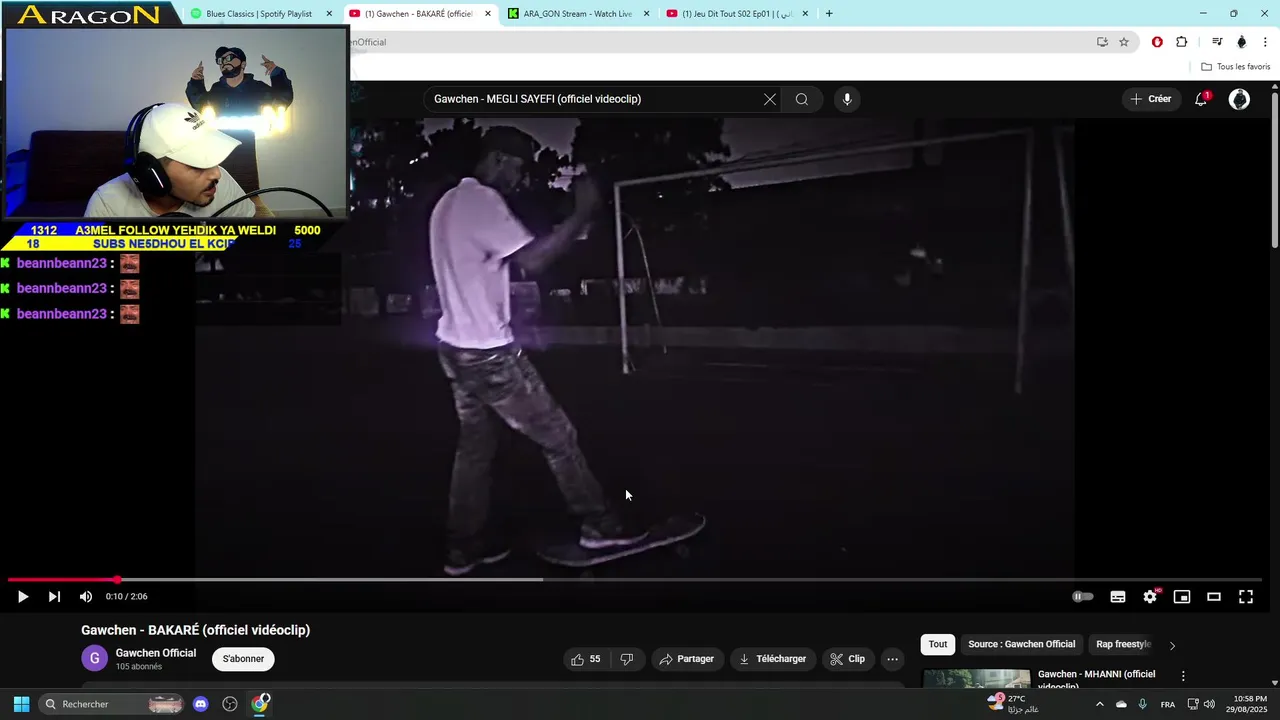Open Discord from the taskbar

pyautogui.click(x=200, y=704)
